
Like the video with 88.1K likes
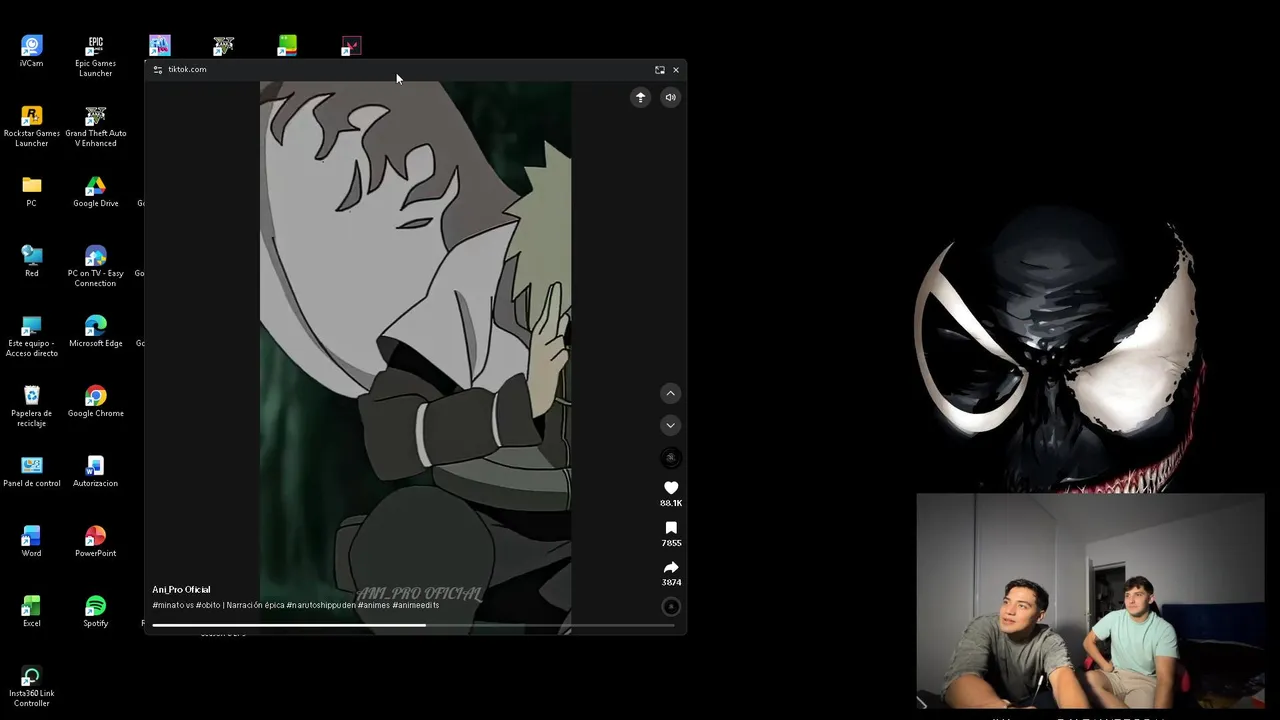tap(671, 488)
